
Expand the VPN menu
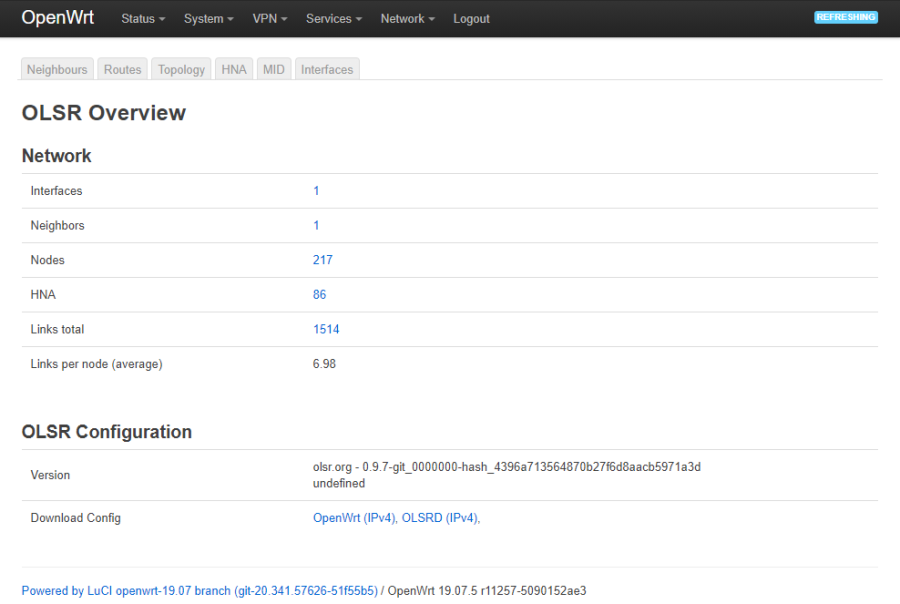coord(269,18)
